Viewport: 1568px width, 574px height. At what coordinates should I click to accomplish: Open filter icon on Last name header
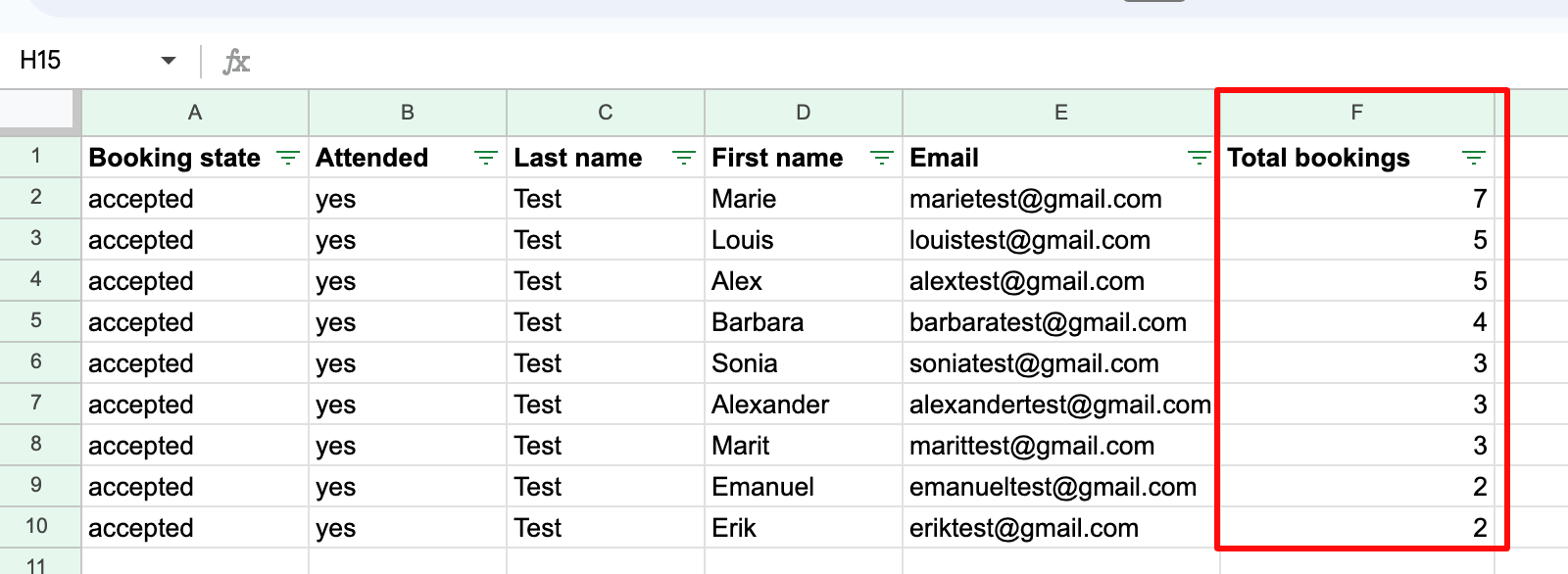pyautogui.click(x=683, y=158)
